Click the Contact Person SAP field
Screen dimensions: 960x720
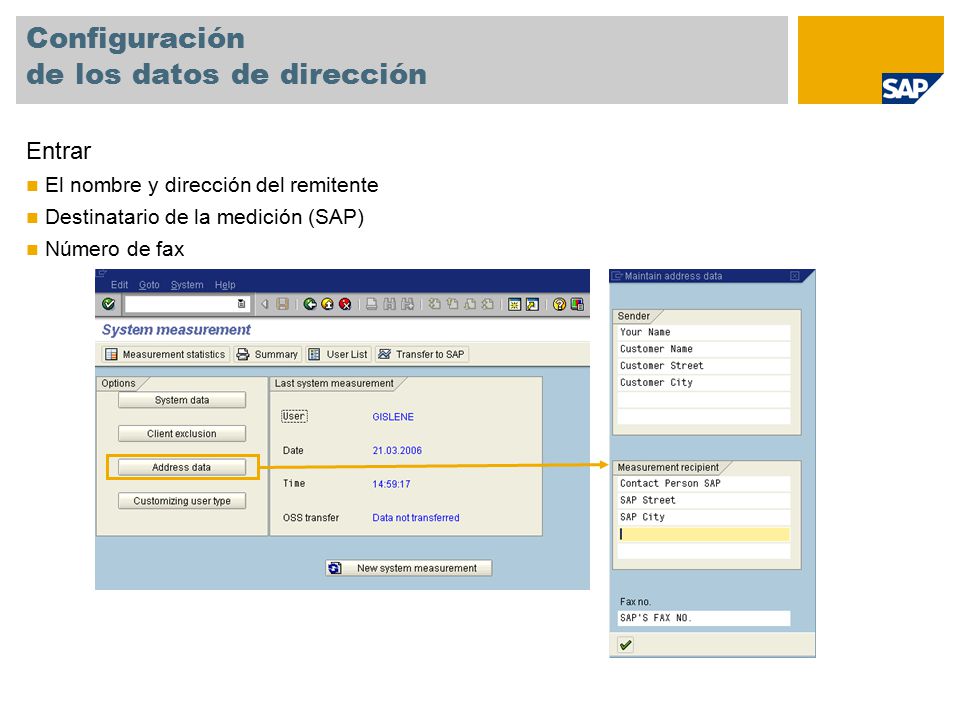coord(704,484)
